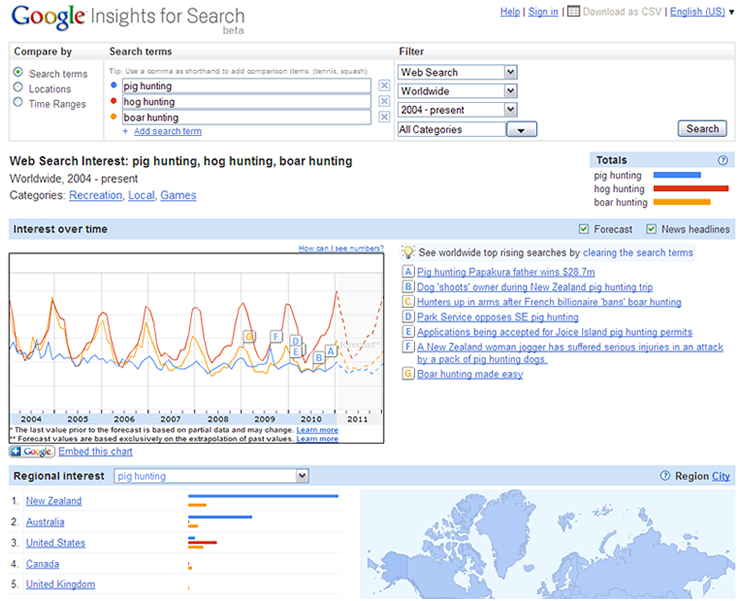Screen dimensions: 741x601
Task: Click headline marker A icon in list
Action: (408, 272)
